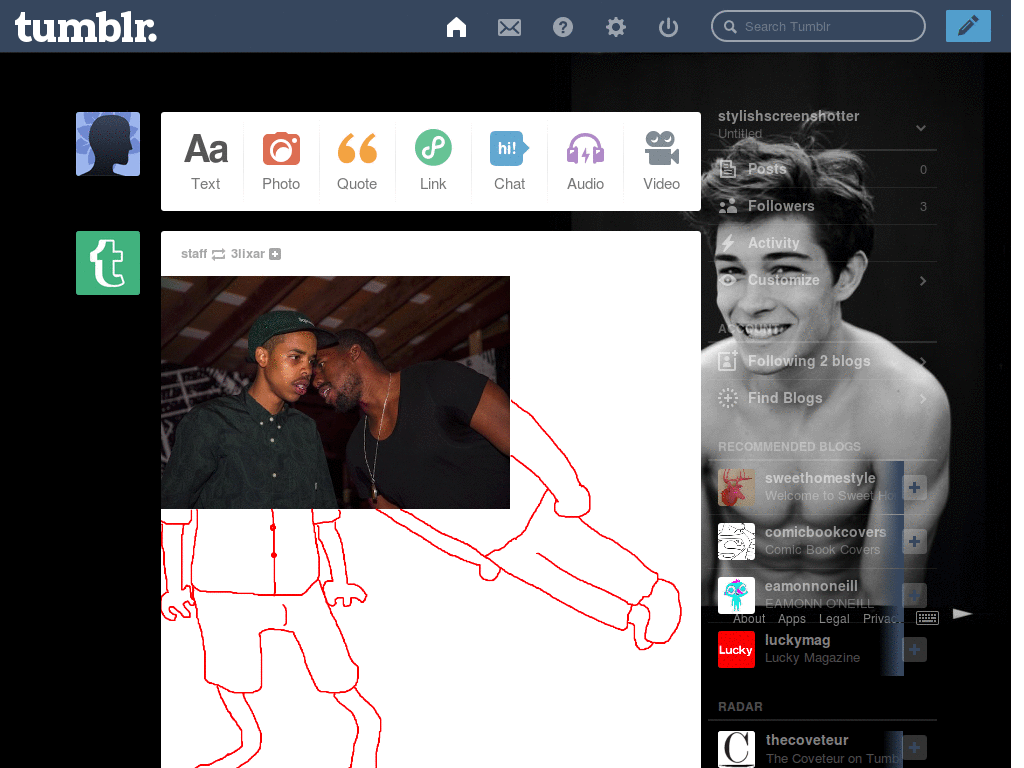This screenshot has width=1024, height=768.
Task: Start a Chat post
Action: (x=509, y=160)
